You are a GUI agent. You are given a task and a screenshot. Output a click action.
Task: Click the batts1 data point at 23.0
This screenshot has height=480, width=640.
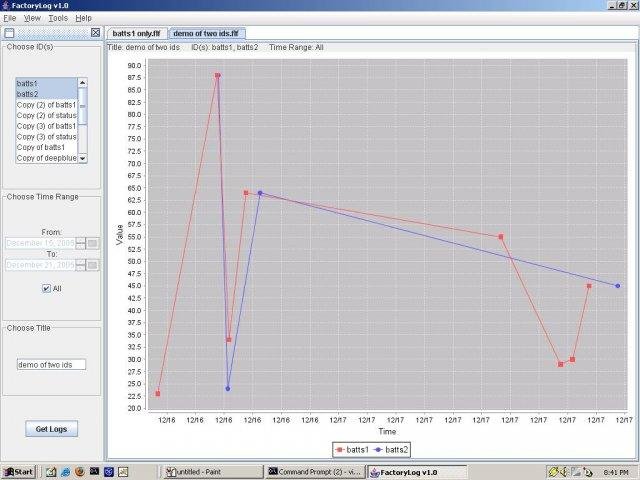click(x=158, y=394)
